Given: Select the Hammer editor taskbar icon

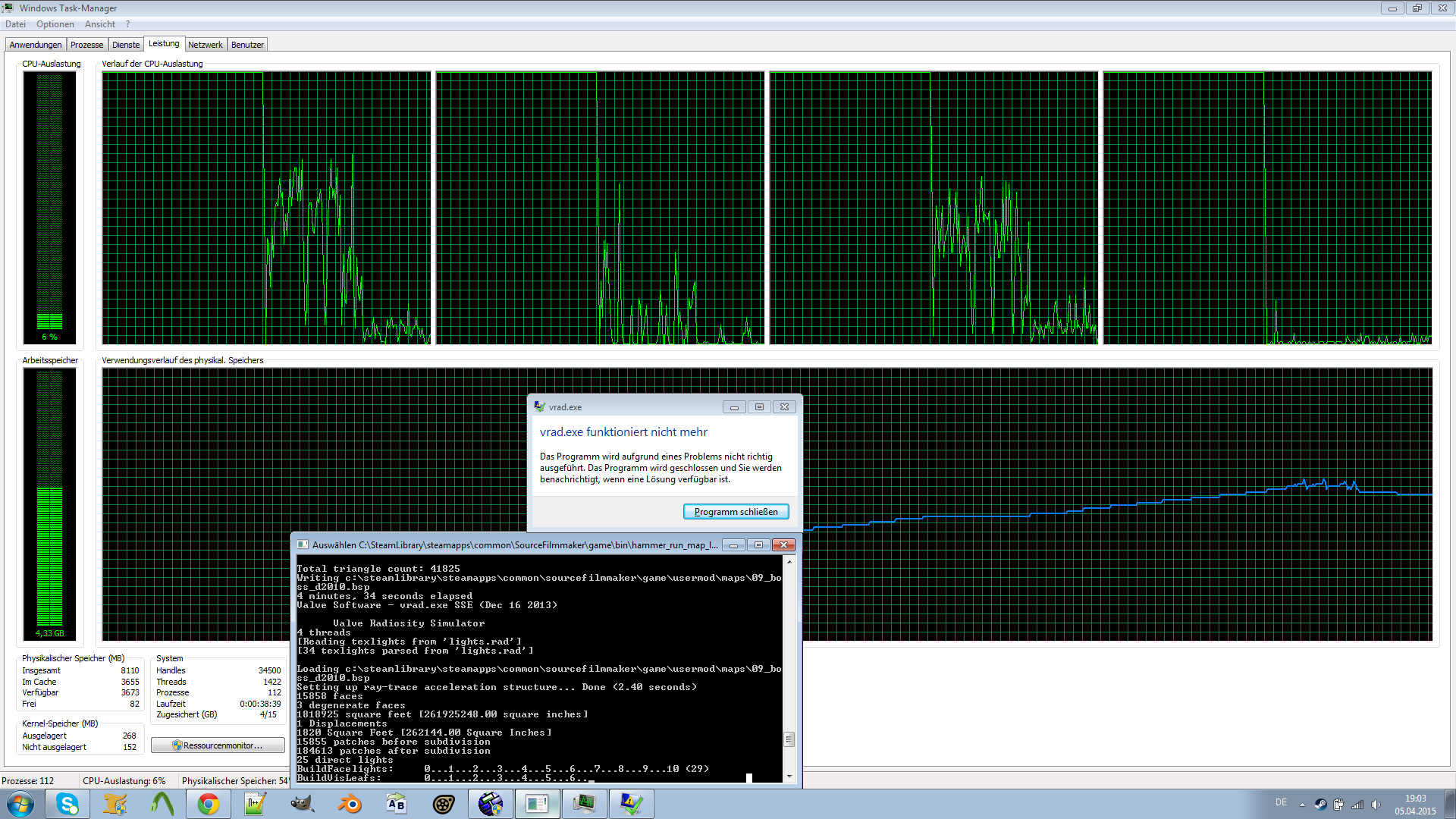Looking at the screenshot, I should pyautogui.click(x=490, y=803).
